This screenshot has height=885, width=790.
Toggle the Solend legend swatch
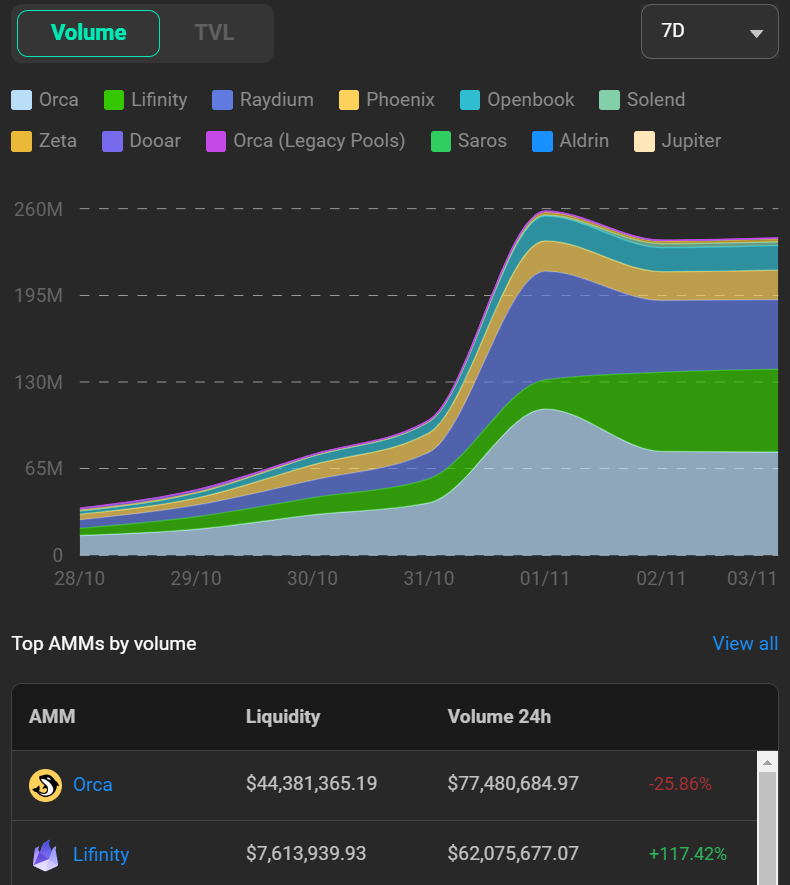[x=609, y=100]
